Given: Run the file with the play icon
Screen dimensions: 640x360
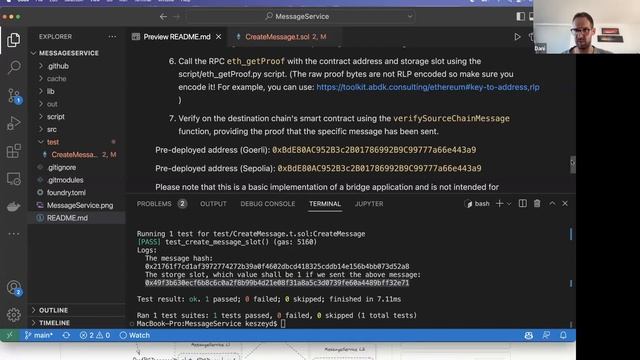Looking at the screenshot, I should pos(517,37).
